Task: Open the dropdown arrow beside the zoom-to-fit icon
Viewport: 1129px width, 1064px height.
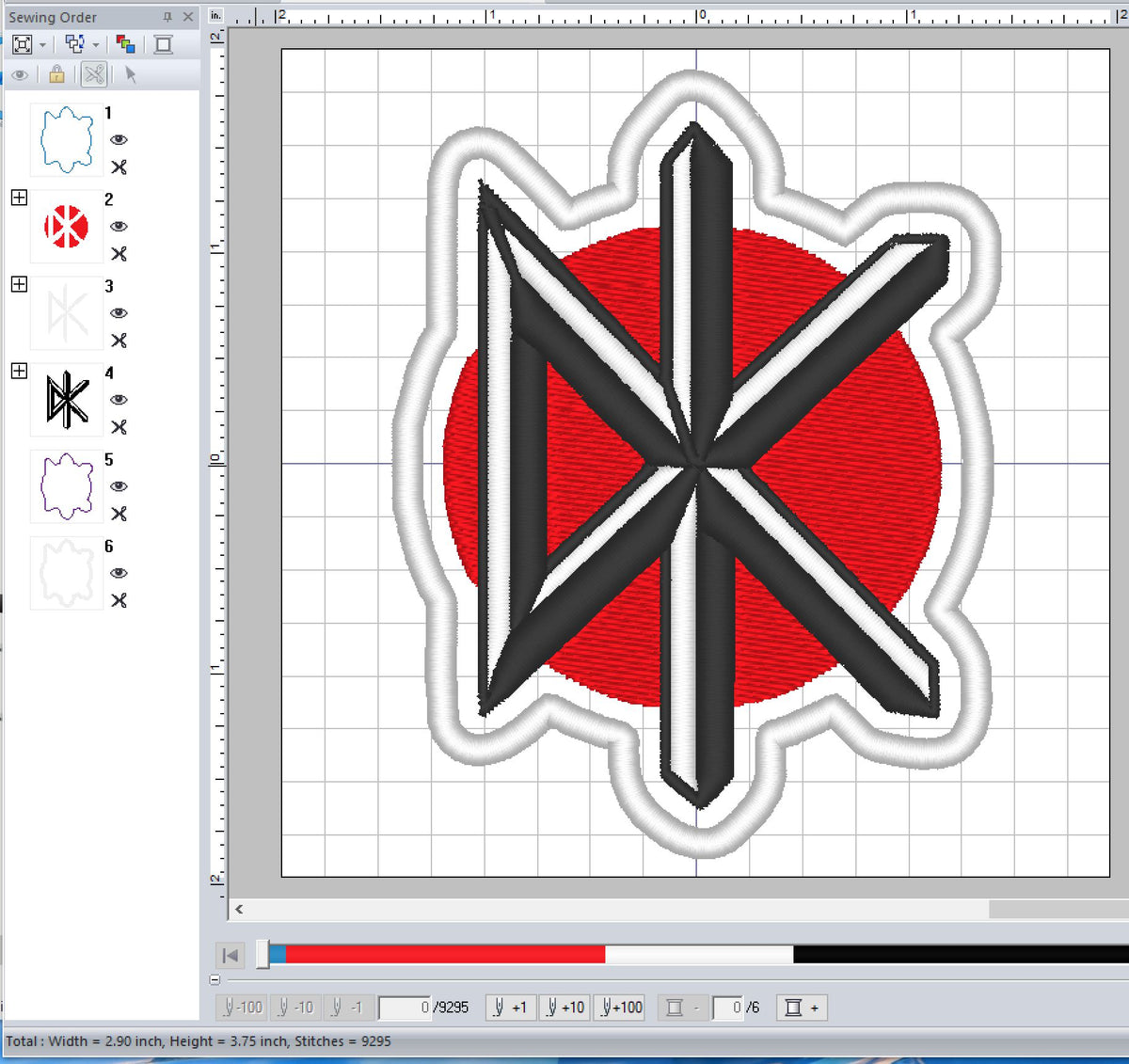Action: pyautogui.click(x=43, y=45)
